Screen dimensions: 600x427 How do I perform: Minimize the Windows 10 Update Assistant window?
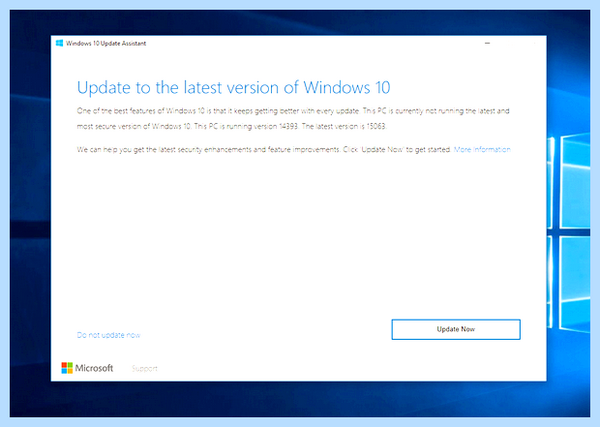click(x=487, y=43)
